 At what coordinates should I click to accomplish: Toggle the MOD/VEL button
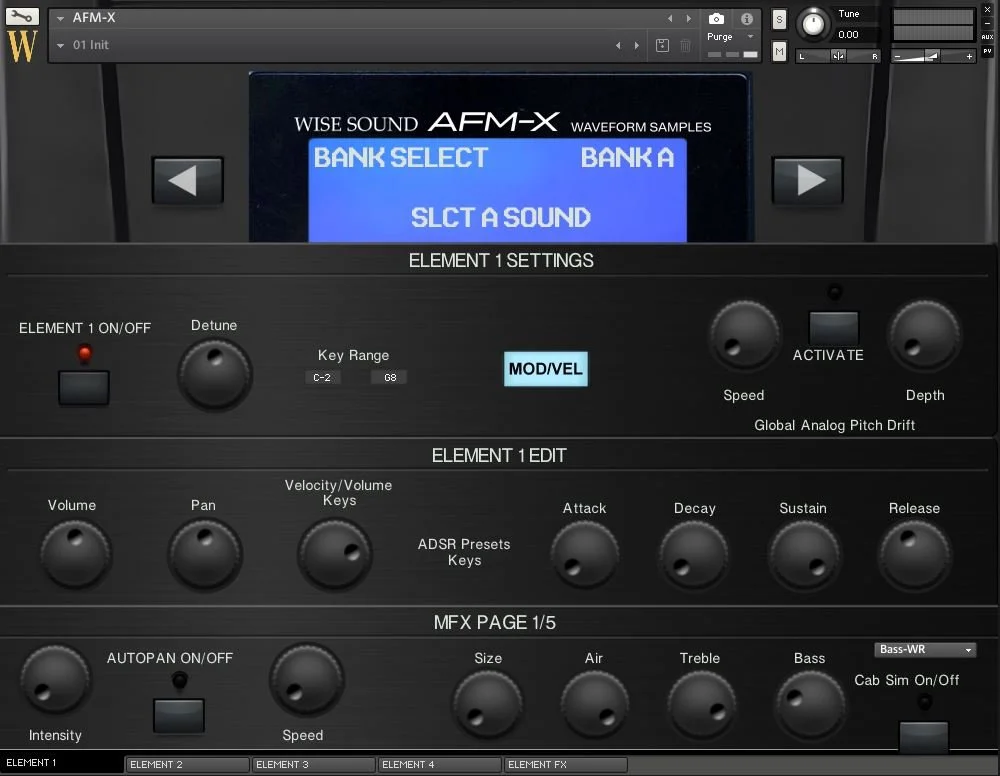[x=545, y=369]
